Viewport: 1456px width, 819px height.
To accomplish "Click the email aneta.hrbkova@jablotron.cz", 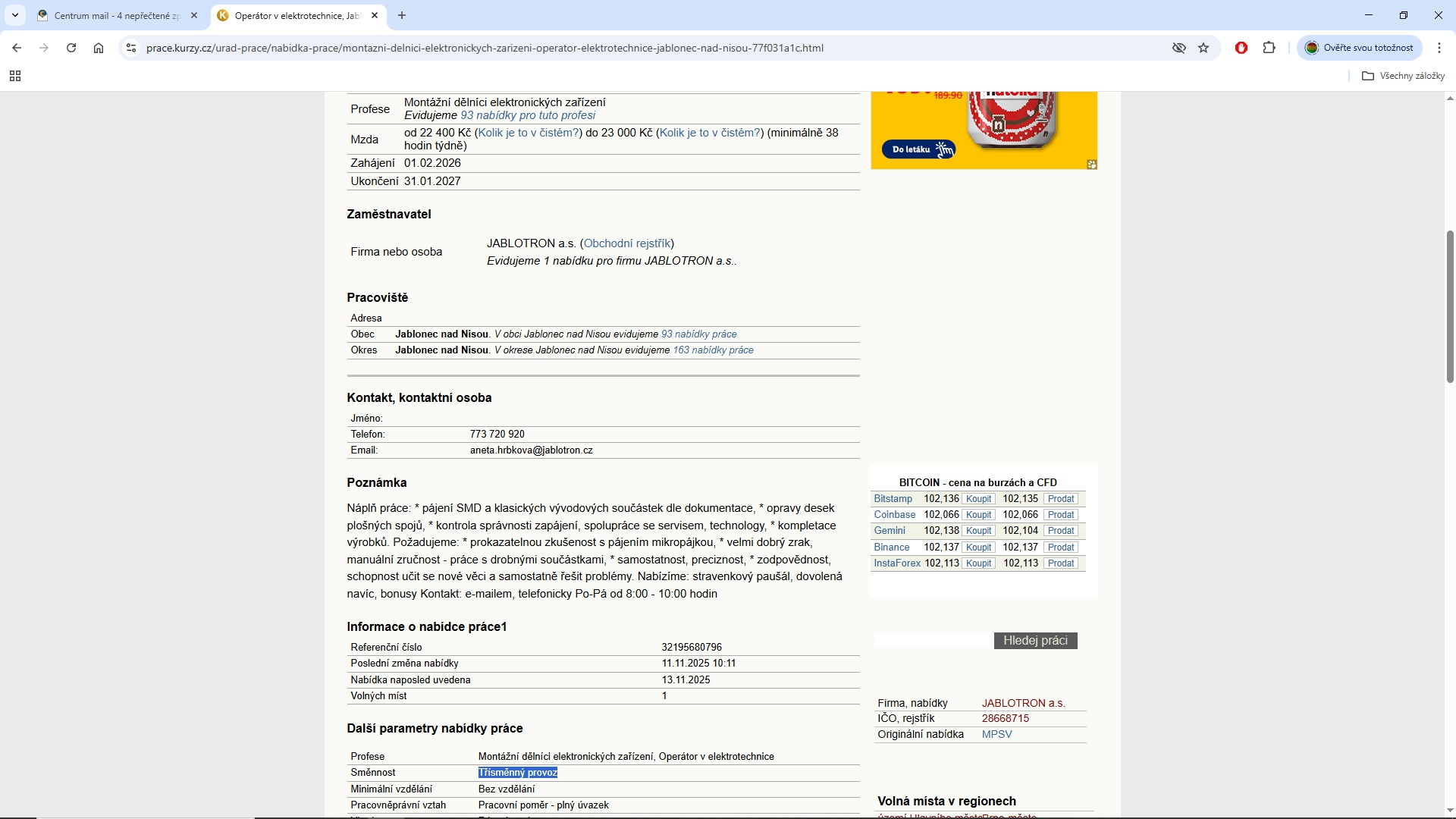I will 532,450.
